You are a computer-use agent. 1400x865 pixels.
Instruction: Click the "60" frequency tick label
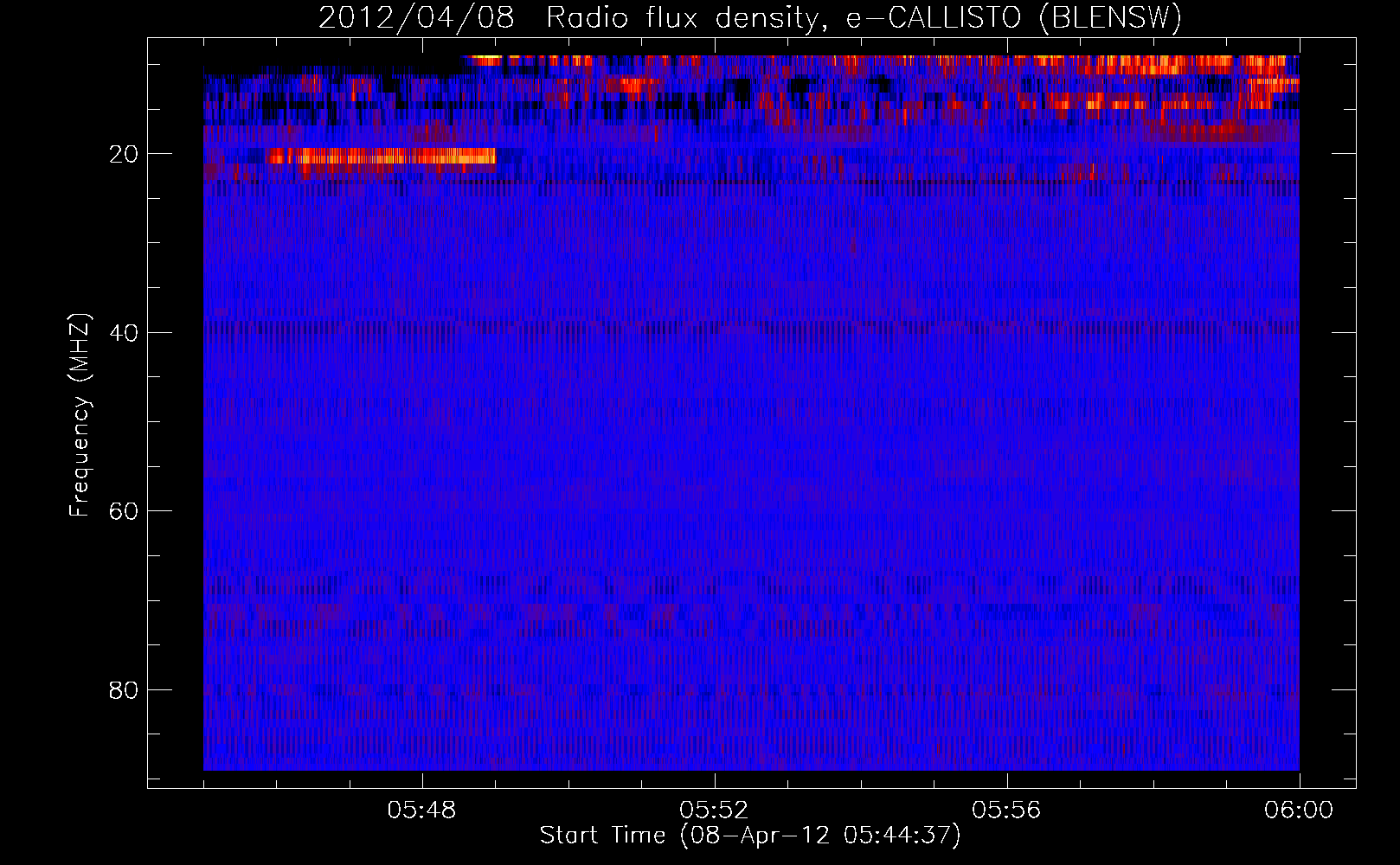[124, 511]
